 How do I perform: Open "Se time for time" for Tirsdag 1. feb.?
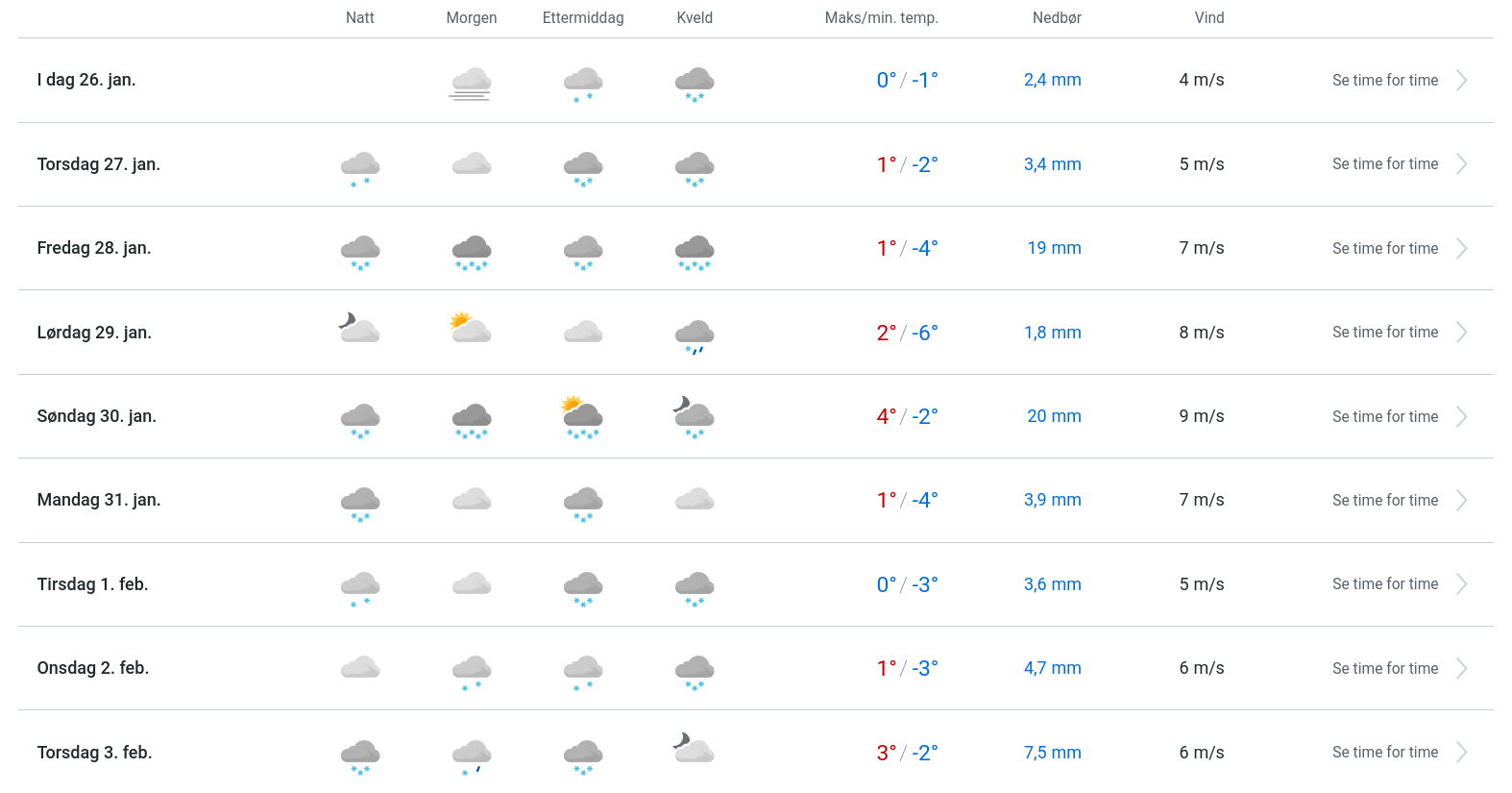1384,584
